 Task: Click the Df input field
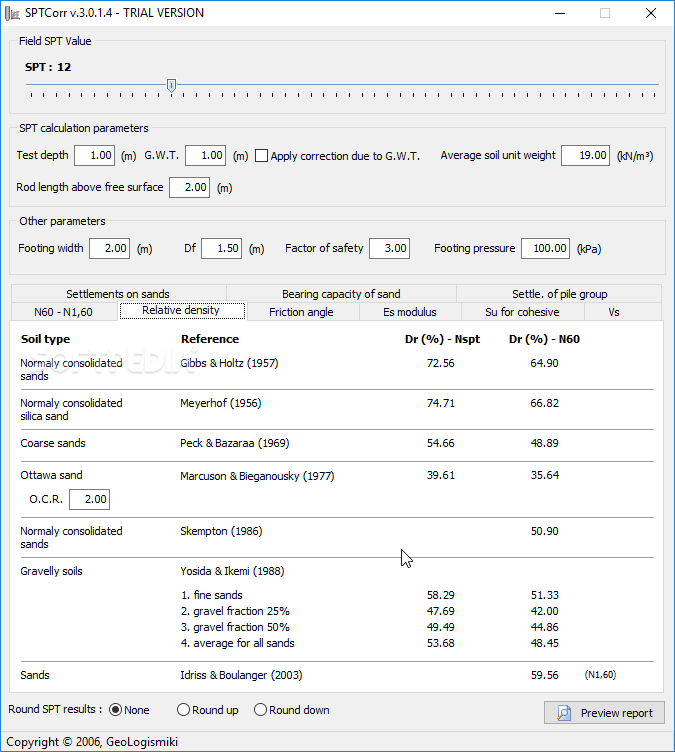(221, 248)
